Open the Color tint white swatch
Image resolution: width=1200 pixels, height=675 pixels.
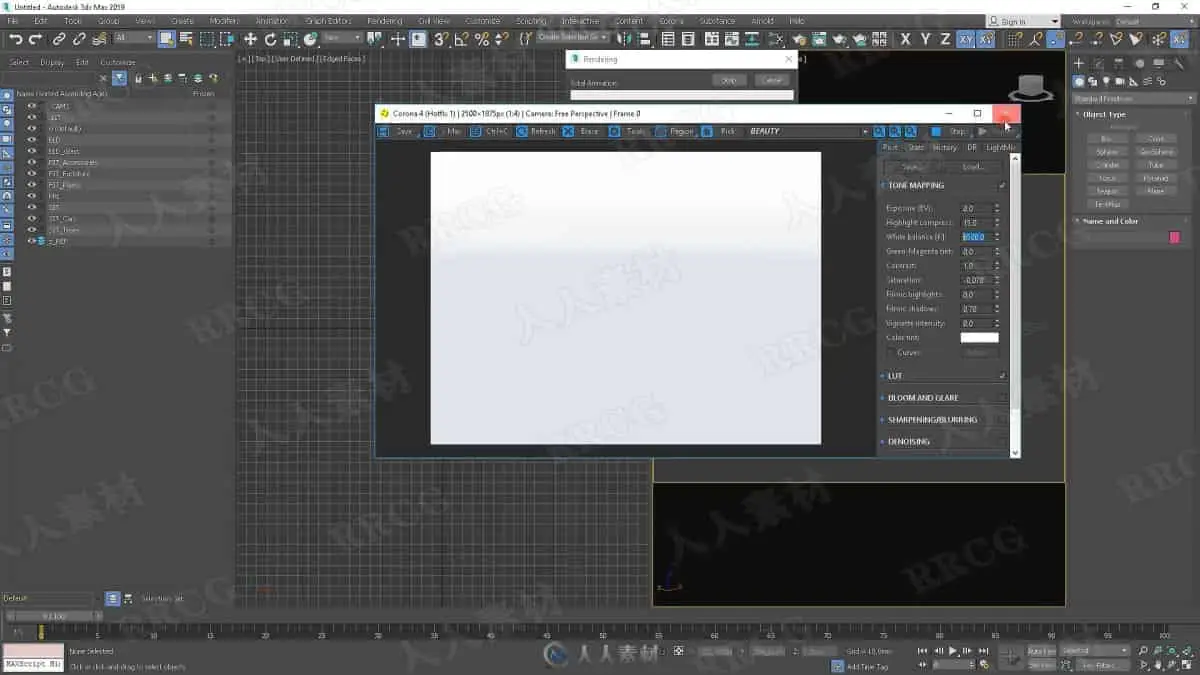979,338
